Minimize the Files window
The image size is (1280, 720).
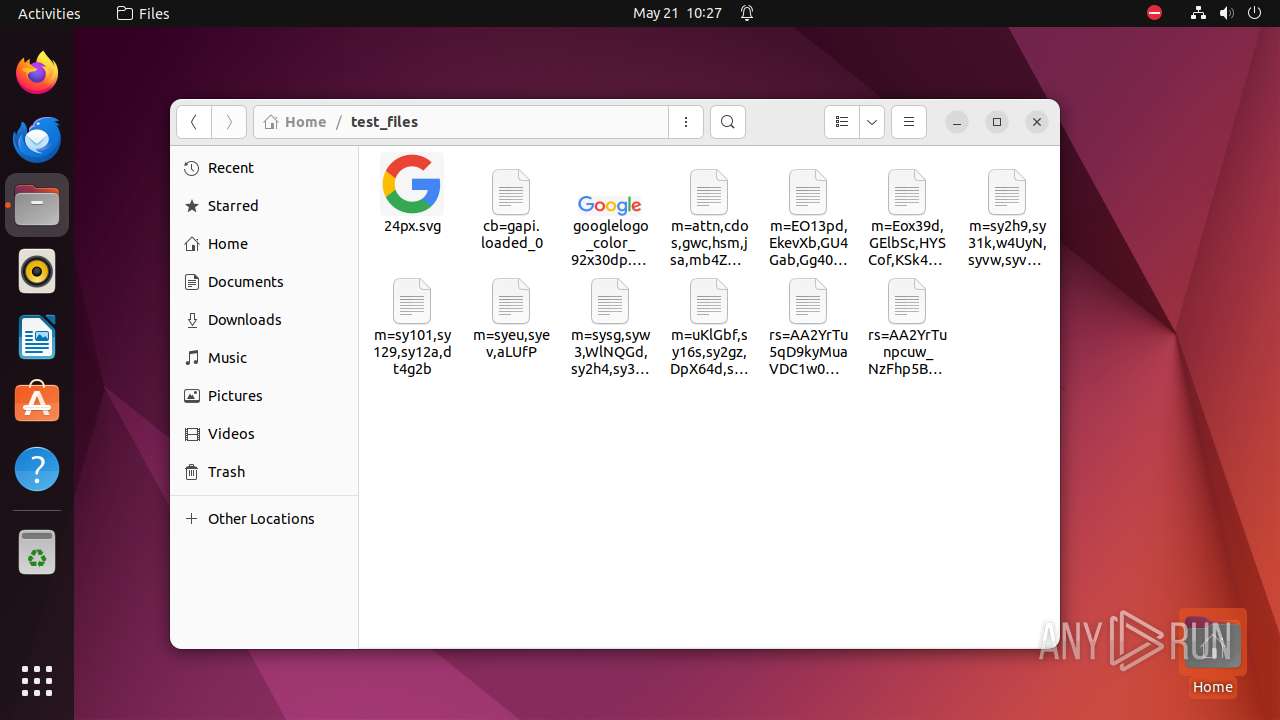point(957,122)
